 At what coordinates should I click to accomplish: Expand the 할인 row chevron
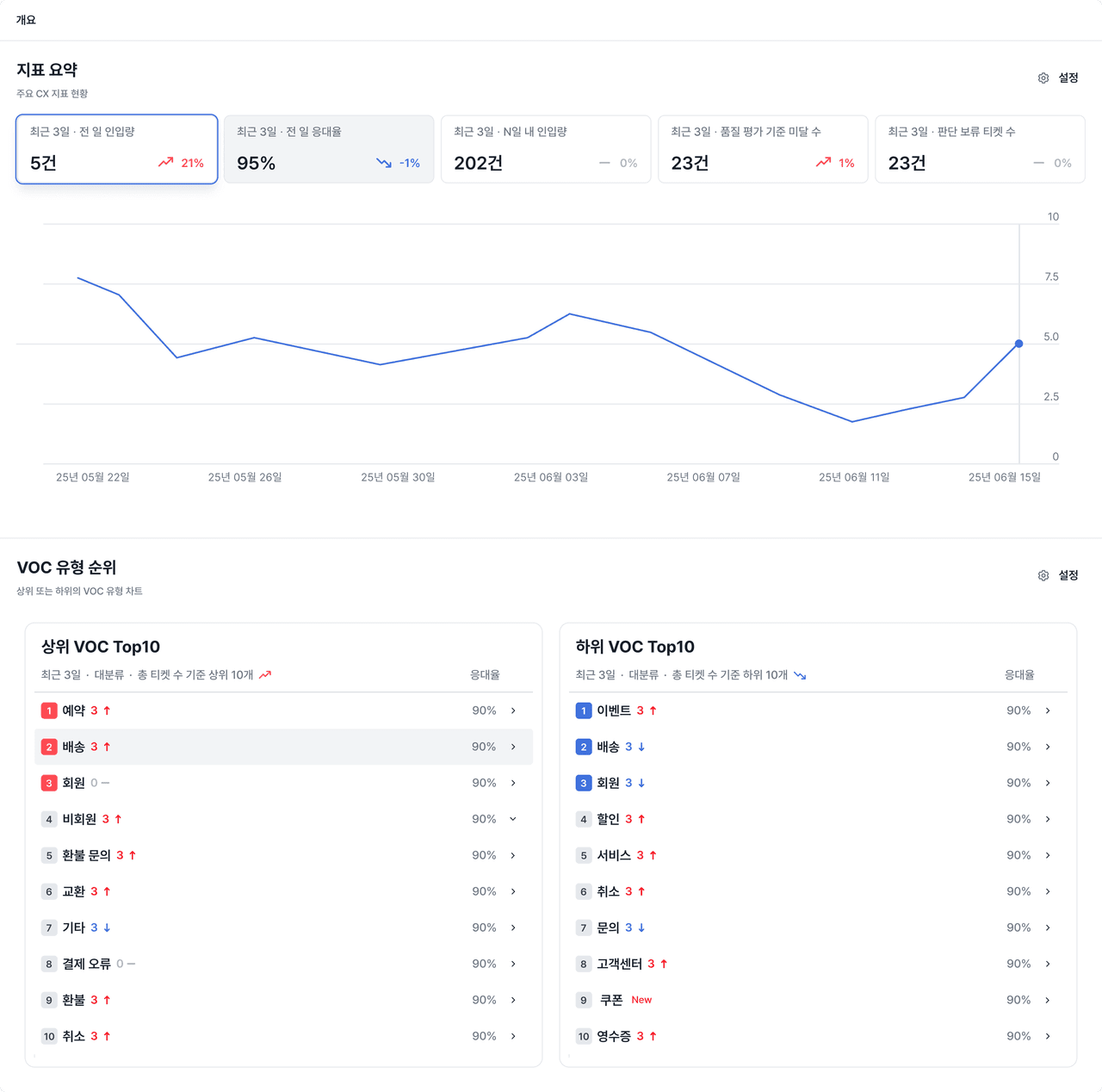point(1048,819)
